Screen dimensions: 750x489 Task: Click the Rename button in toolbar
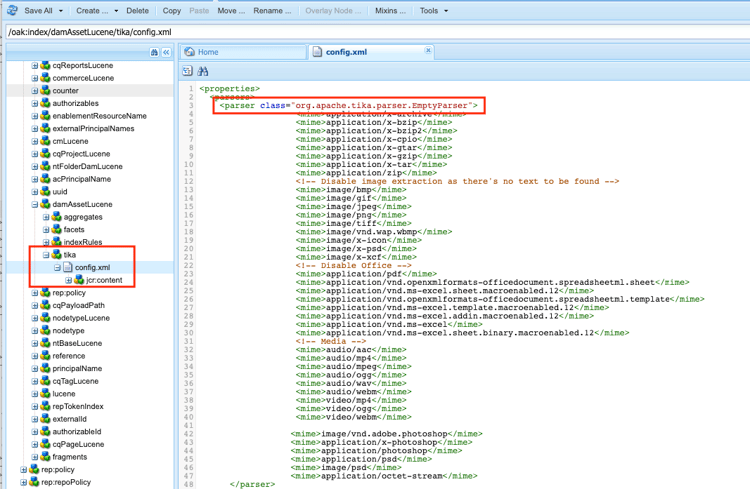tap(272, 11)
